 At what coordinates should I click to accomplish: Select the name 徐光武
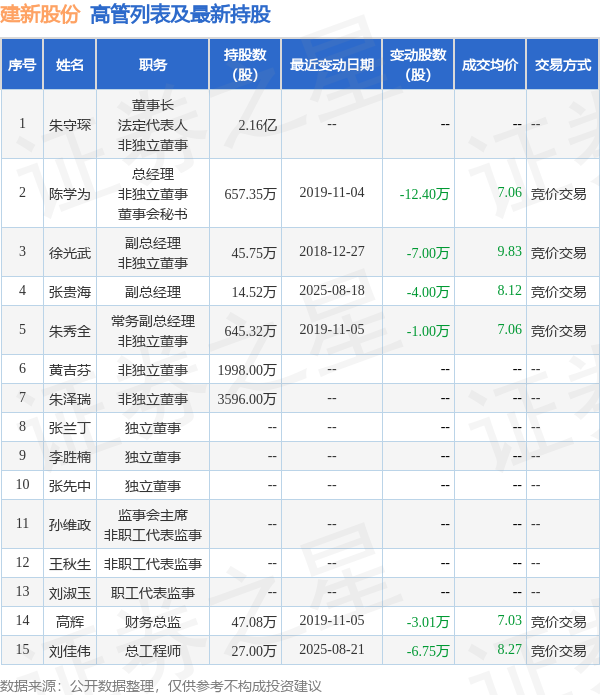click(70, 253)
